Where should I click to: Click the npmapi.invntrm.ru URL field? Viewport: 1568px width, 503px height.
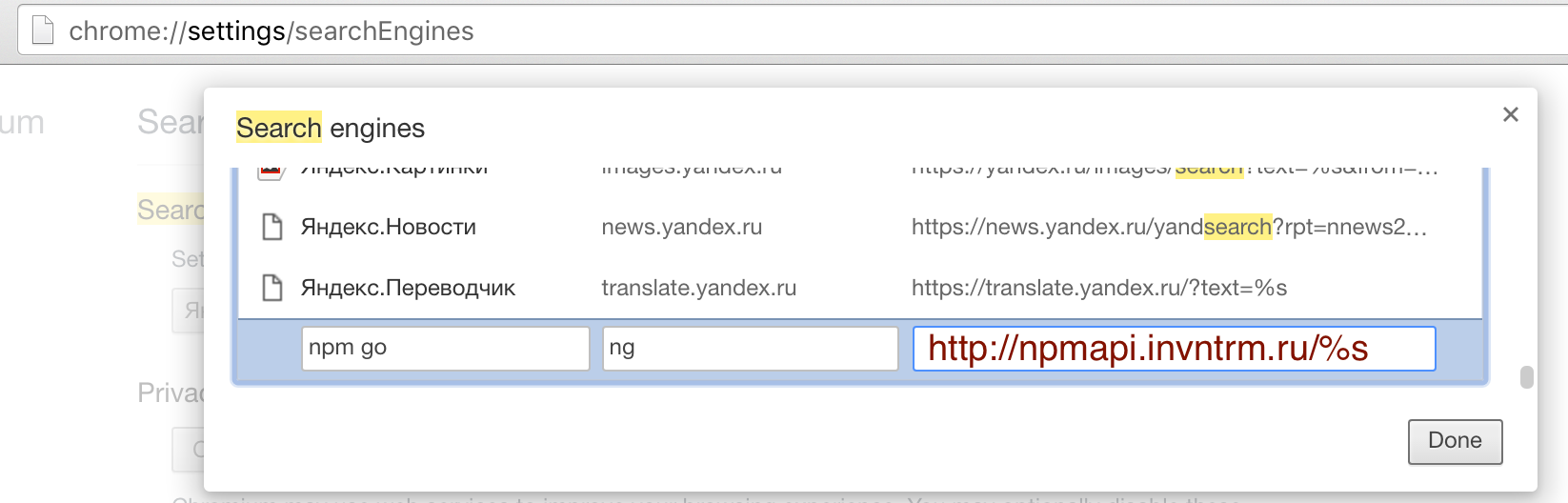click(1174, 348)
